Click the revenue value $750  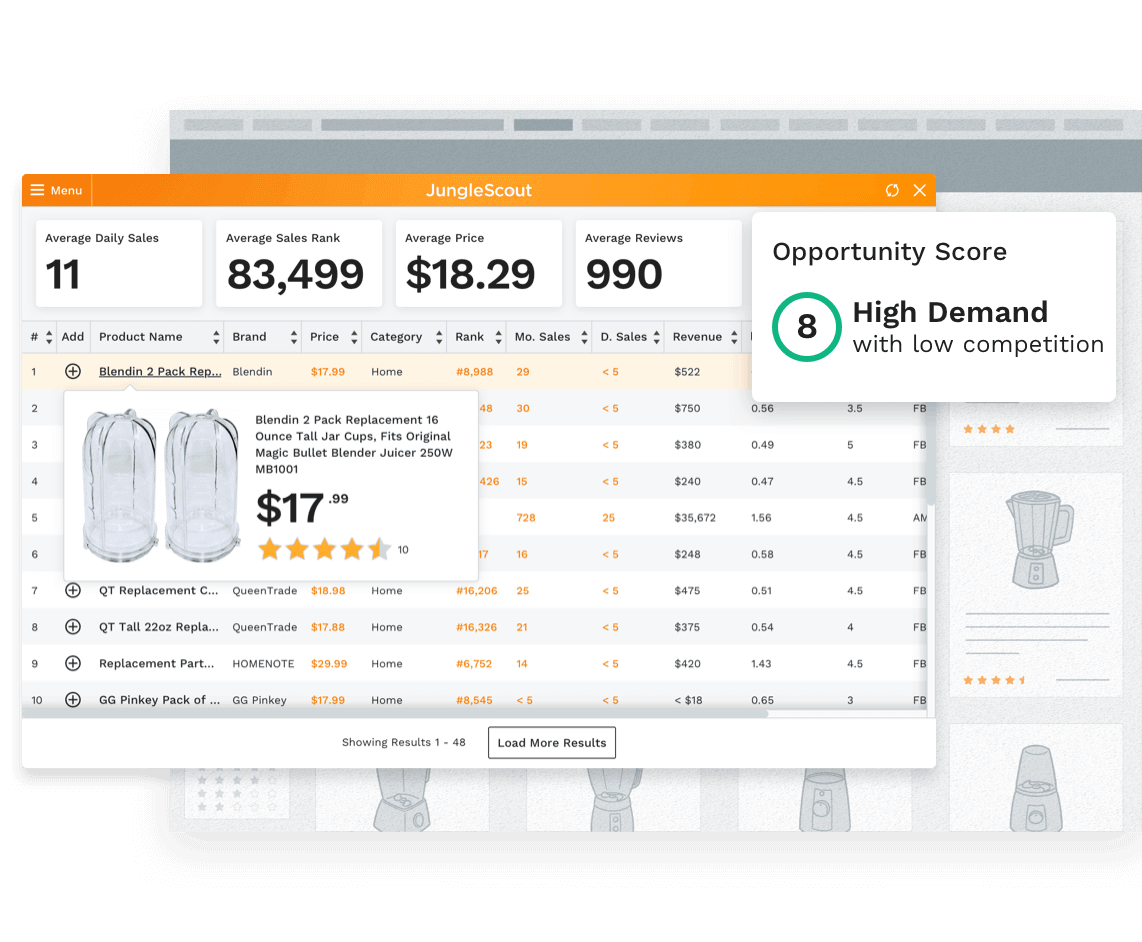[688, 409]
